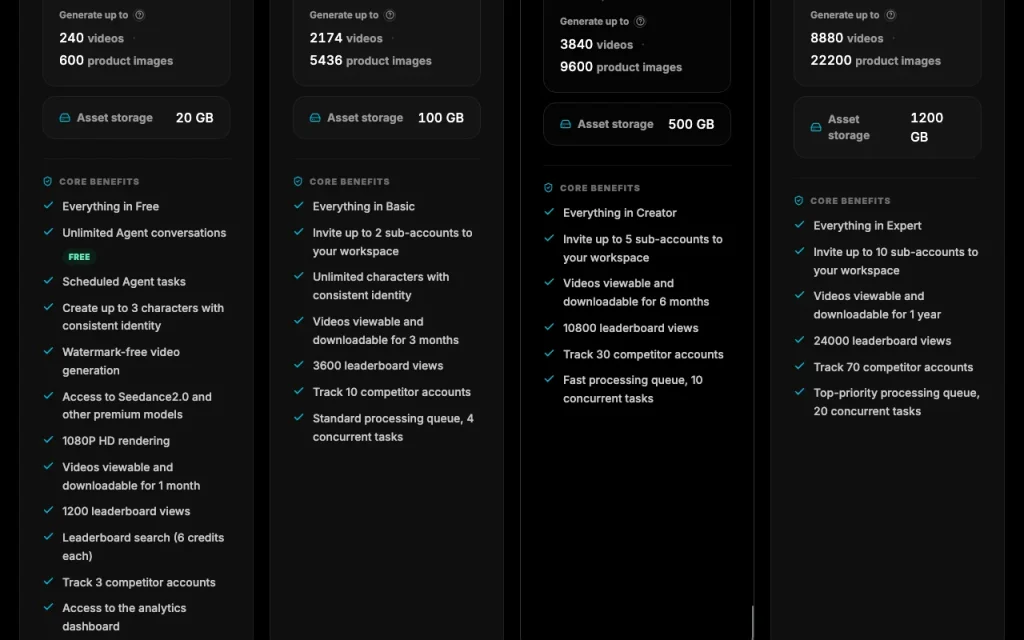Screen dimensions: 1024x640
Task: Click 'Unlimited Agent conversations' benefit
Action: [x=144, y=233]
